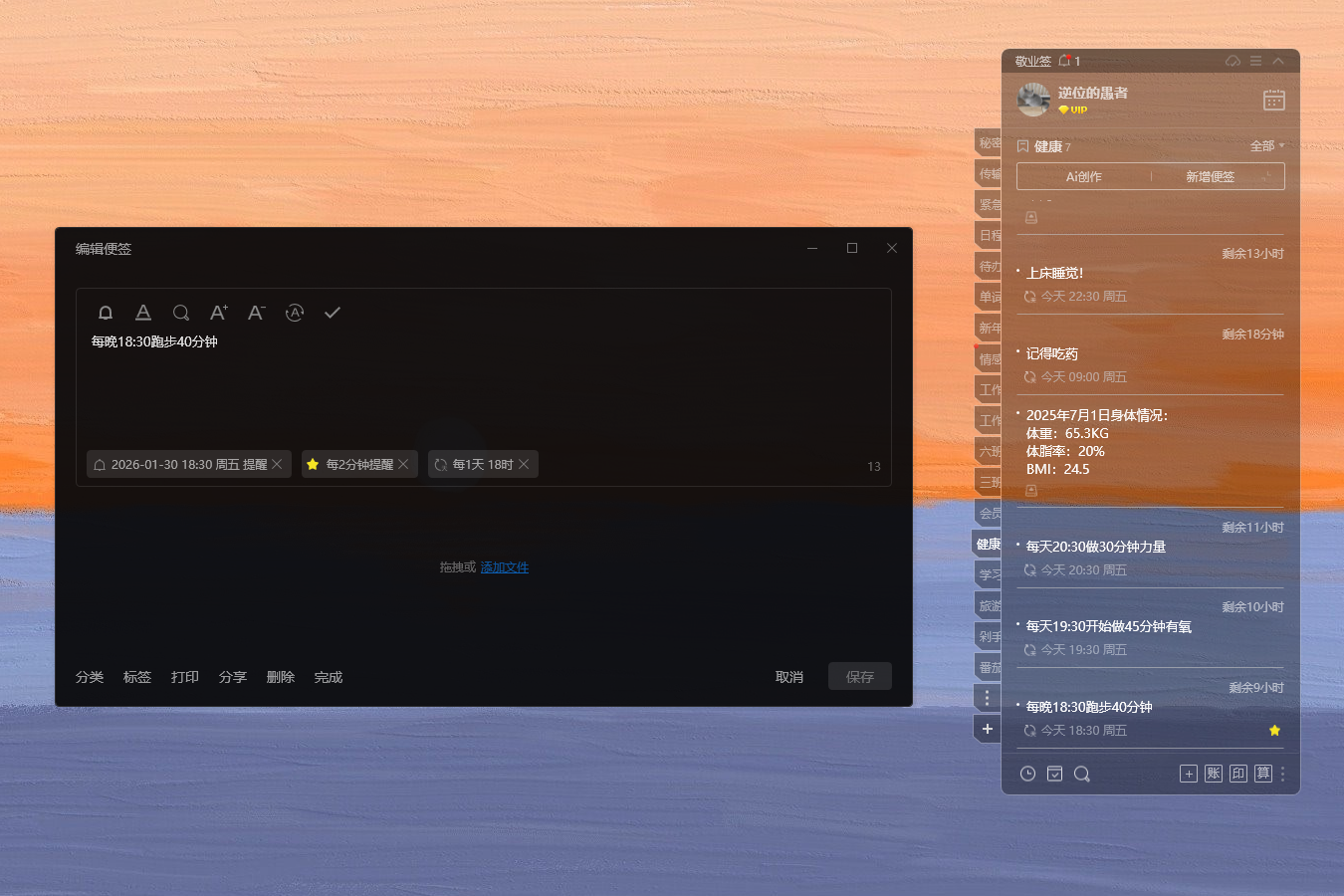Select the reminder bell icon in the note editor
The image size is (1344, 896).
[106, 312]
